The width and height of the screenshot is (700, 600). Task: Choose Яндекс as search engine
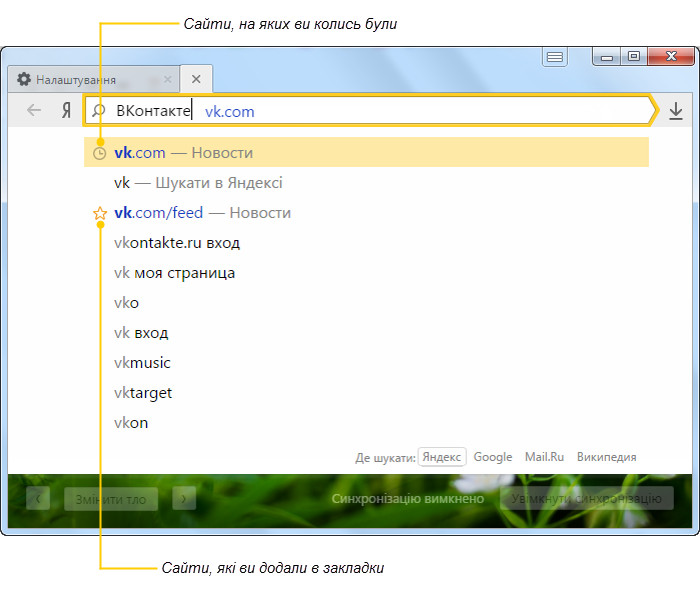click(x=442, y=457)
